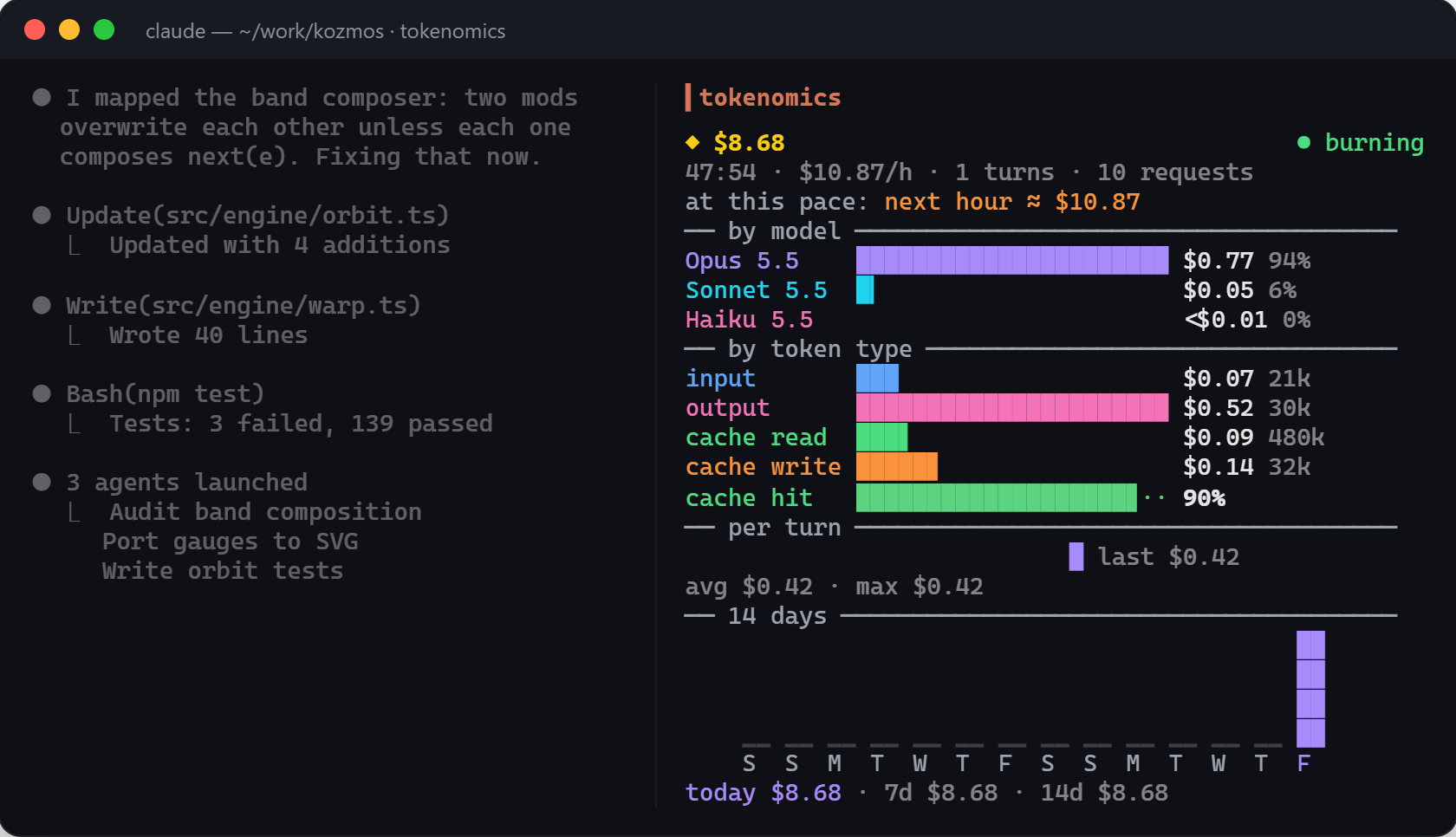
Task: Click the Opus cost '$0.77'
Action: (x=1218, y=260)
